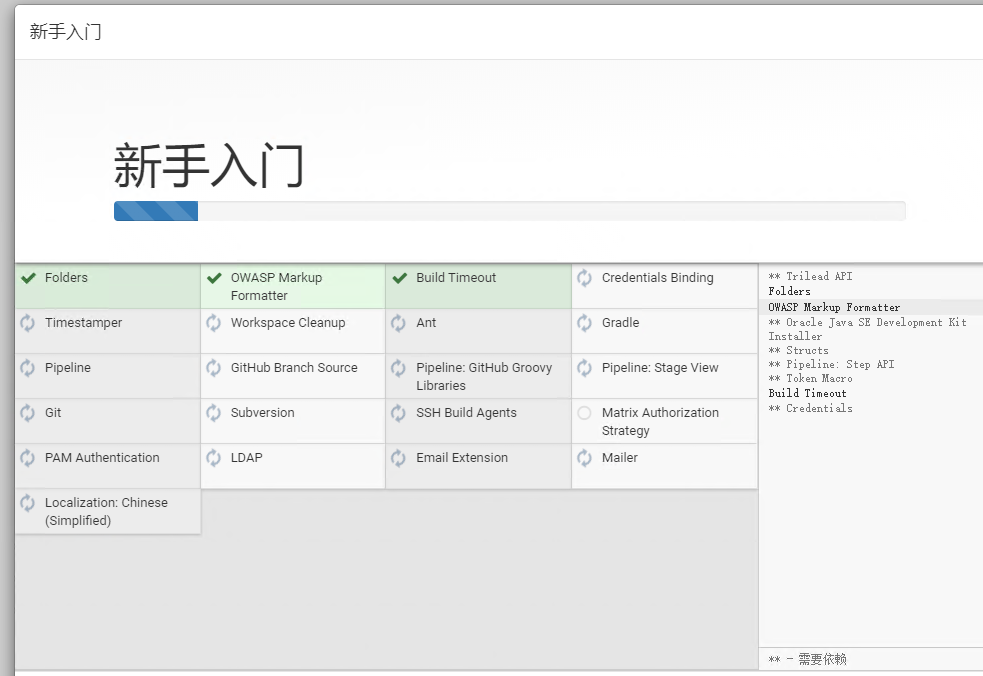This screenshot has height=676, width=983.
Task: Click the GitHub Branch Source plugin label
Action: pyautogui.click(x=294, y=368)
